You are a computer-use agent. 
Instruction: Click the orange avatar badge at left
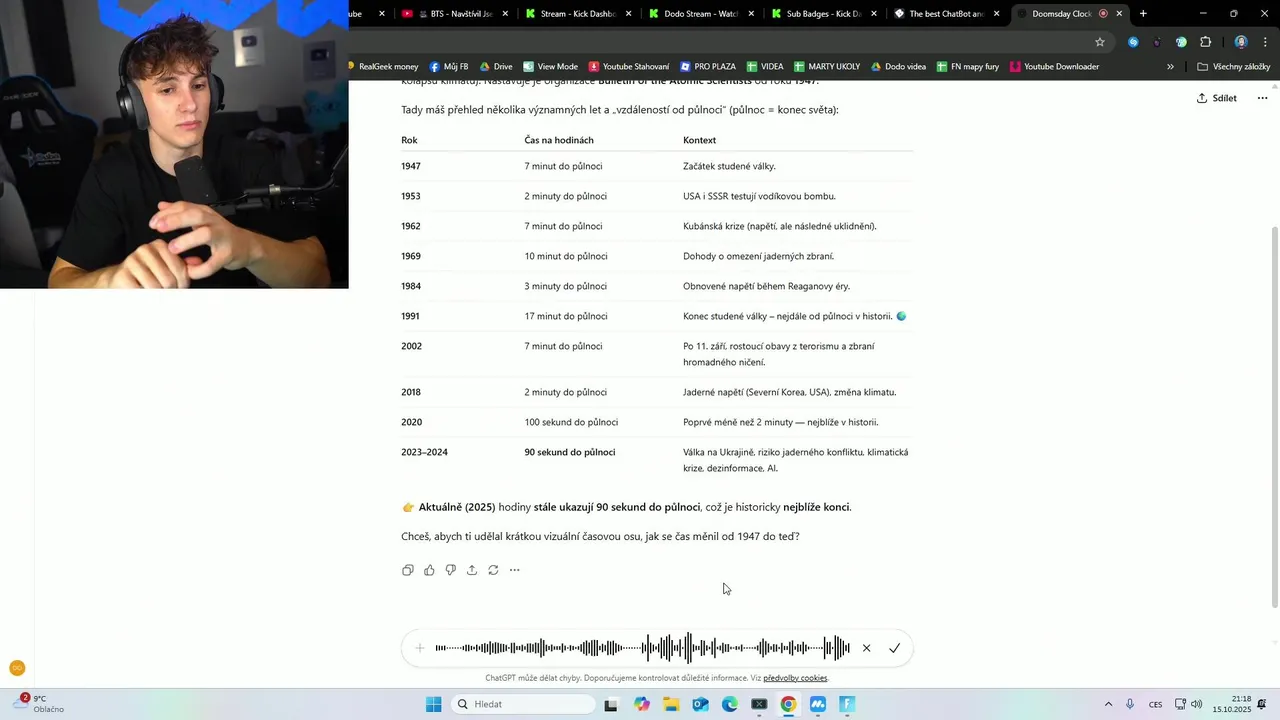click(17, 668)
